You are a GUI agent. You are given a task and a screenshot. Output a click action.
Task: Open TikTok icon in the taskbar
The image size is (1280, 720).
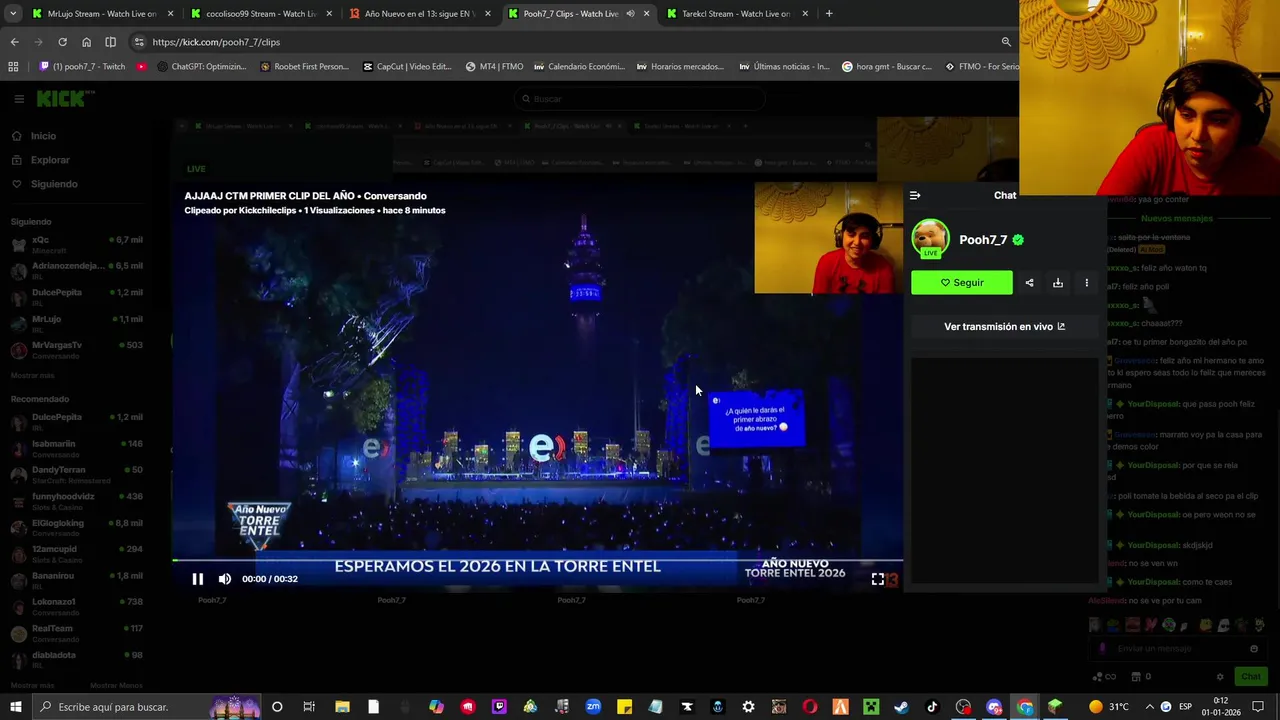click(x=932, y=707)
